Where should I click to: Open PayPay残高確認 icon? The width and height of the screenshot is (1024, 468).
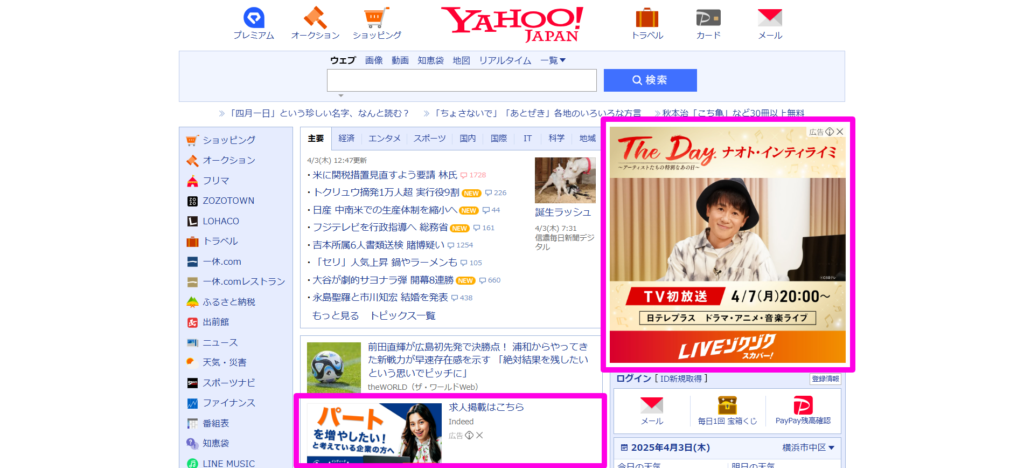pyautogui.click(x=803, y=405)
